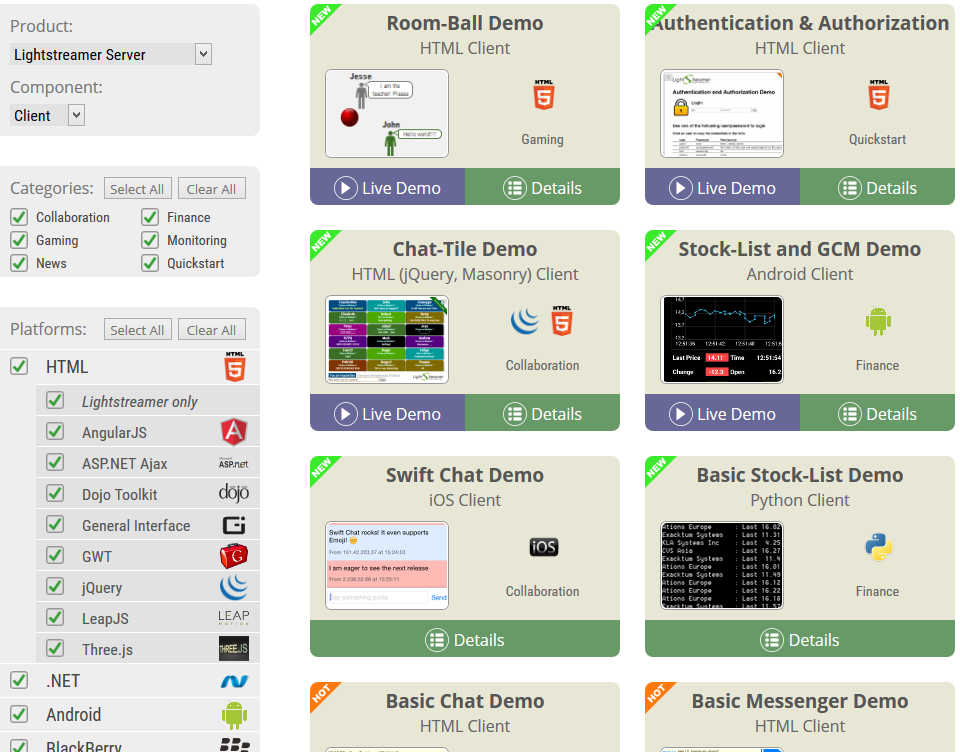
Task: Click the HTML5 logo beside HTML platform row
Action: point(235,367)
